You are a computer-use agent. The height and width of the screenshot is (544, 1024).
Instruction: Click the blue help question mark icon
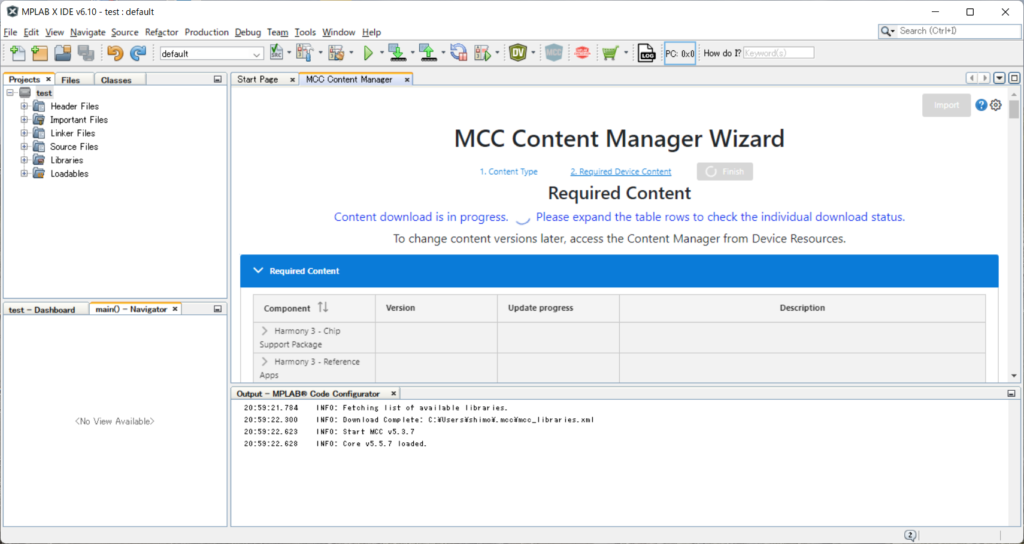click(x=981, y=105)
